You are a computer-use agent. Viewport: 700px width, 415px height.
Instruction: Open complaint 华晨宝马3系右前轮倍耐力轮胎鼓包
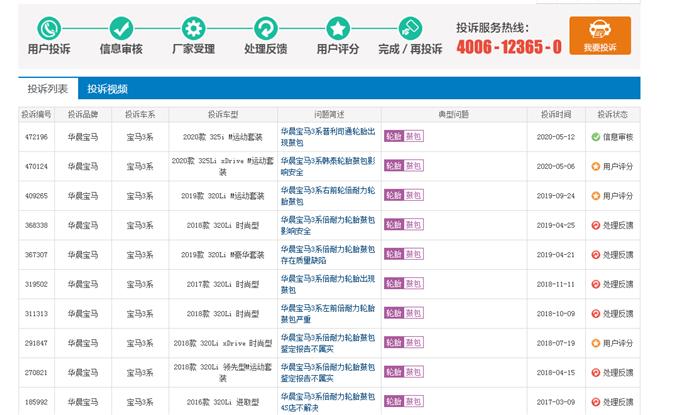328,196
